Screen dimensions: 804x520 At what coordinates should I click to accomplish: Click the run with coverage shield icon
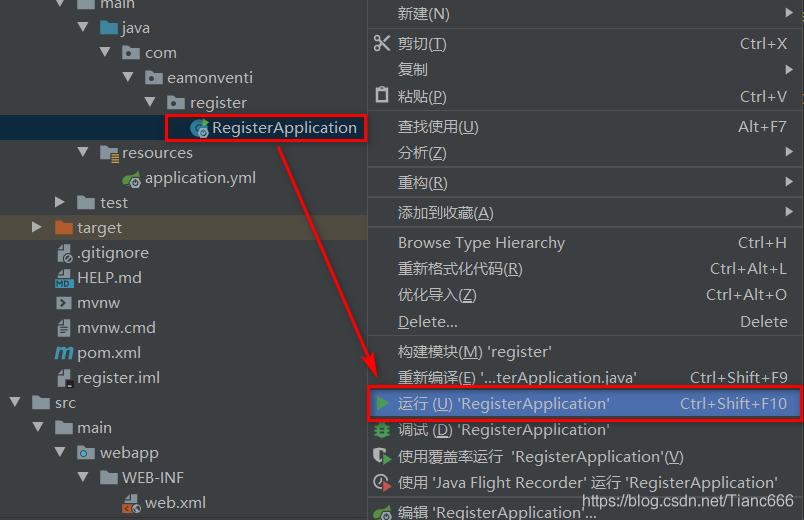pyautogui.click(x=382, y=456)
